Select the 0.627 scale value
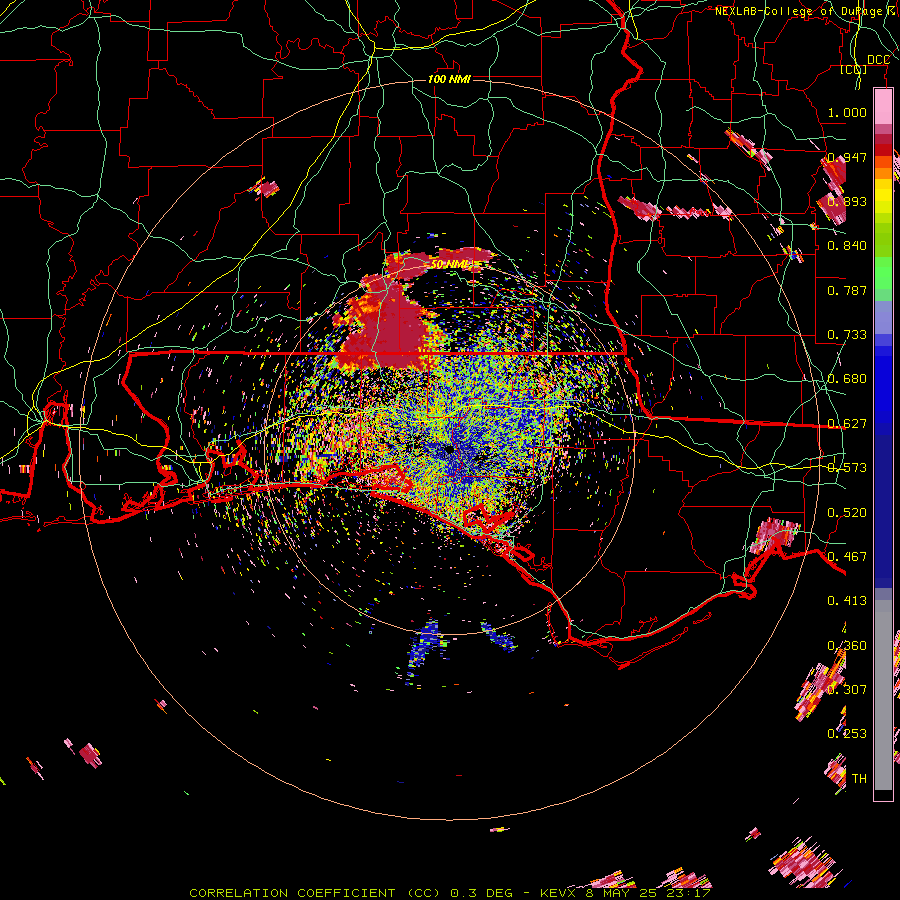900x900 pixels. 847,423
